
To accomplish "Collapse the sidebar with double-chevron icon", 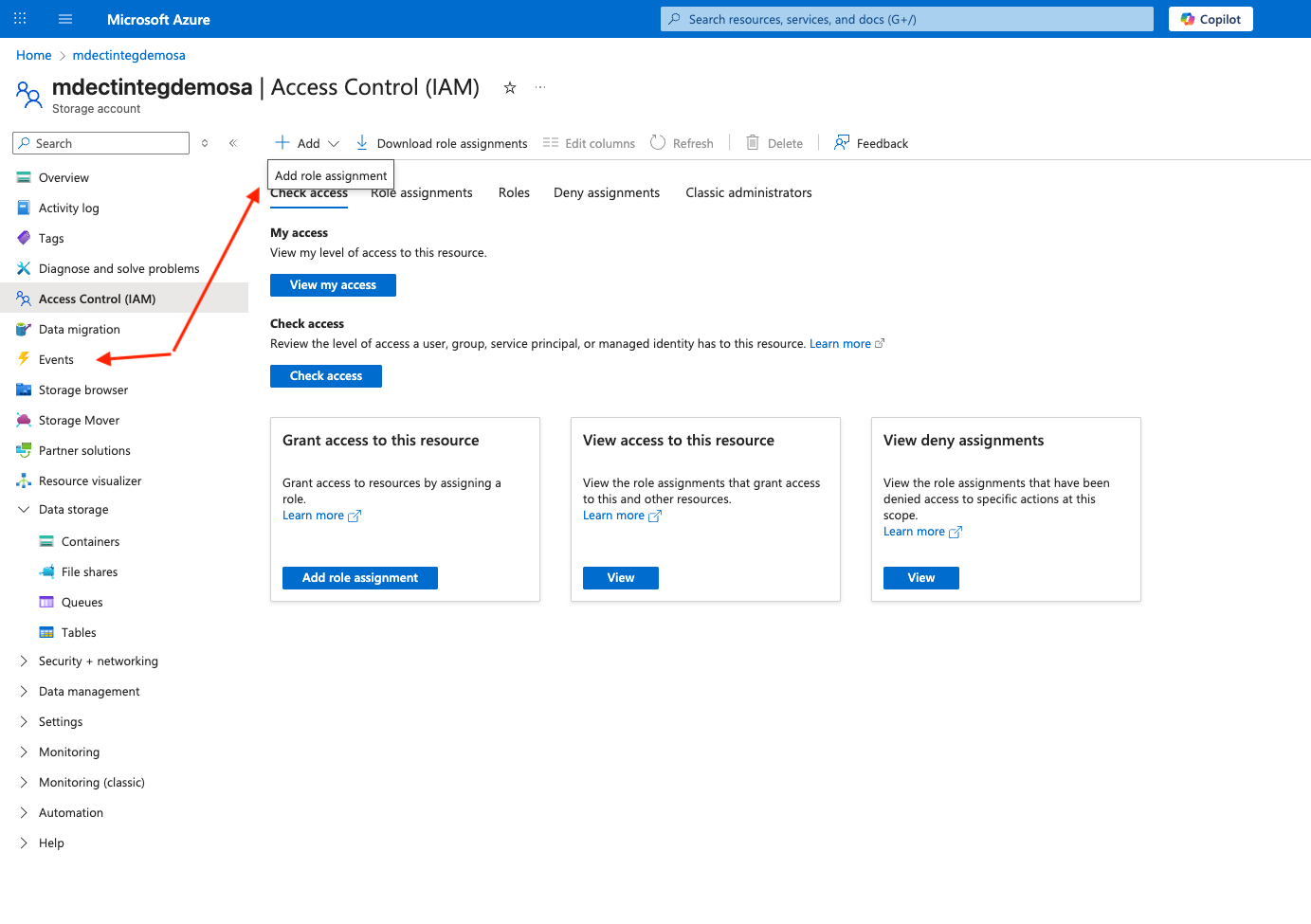I will click(x=232, y=143).
